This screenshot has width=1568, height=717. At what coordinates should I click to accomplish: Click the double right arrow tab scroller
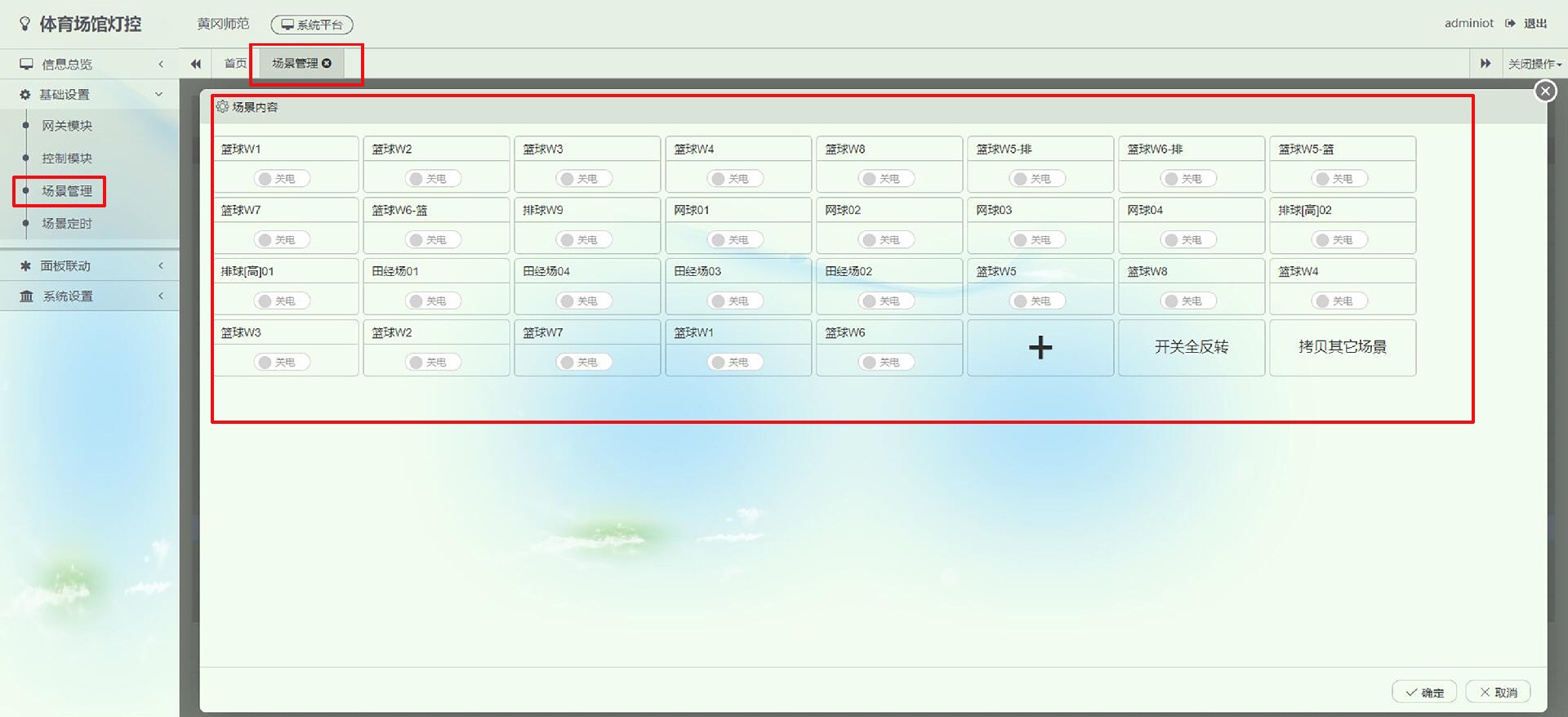(1485, 64)
